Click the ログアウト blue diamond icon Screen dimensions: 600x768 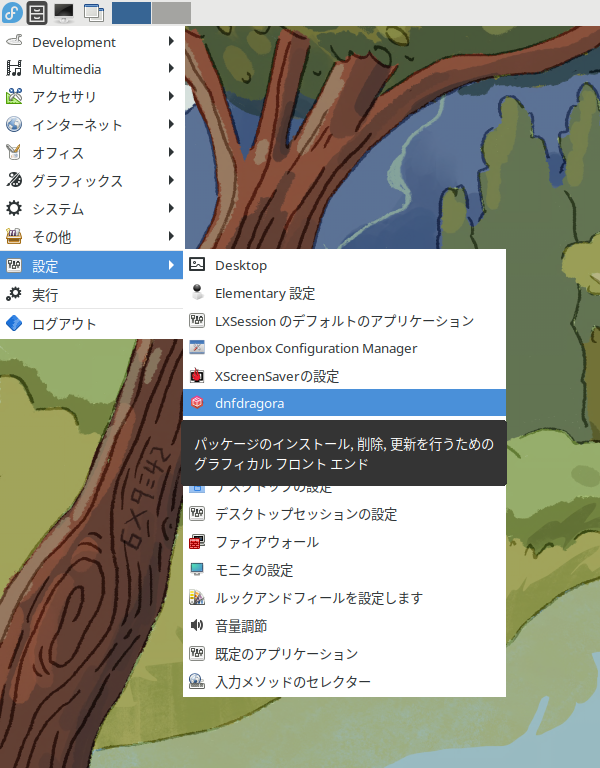[x=14, y=323]
